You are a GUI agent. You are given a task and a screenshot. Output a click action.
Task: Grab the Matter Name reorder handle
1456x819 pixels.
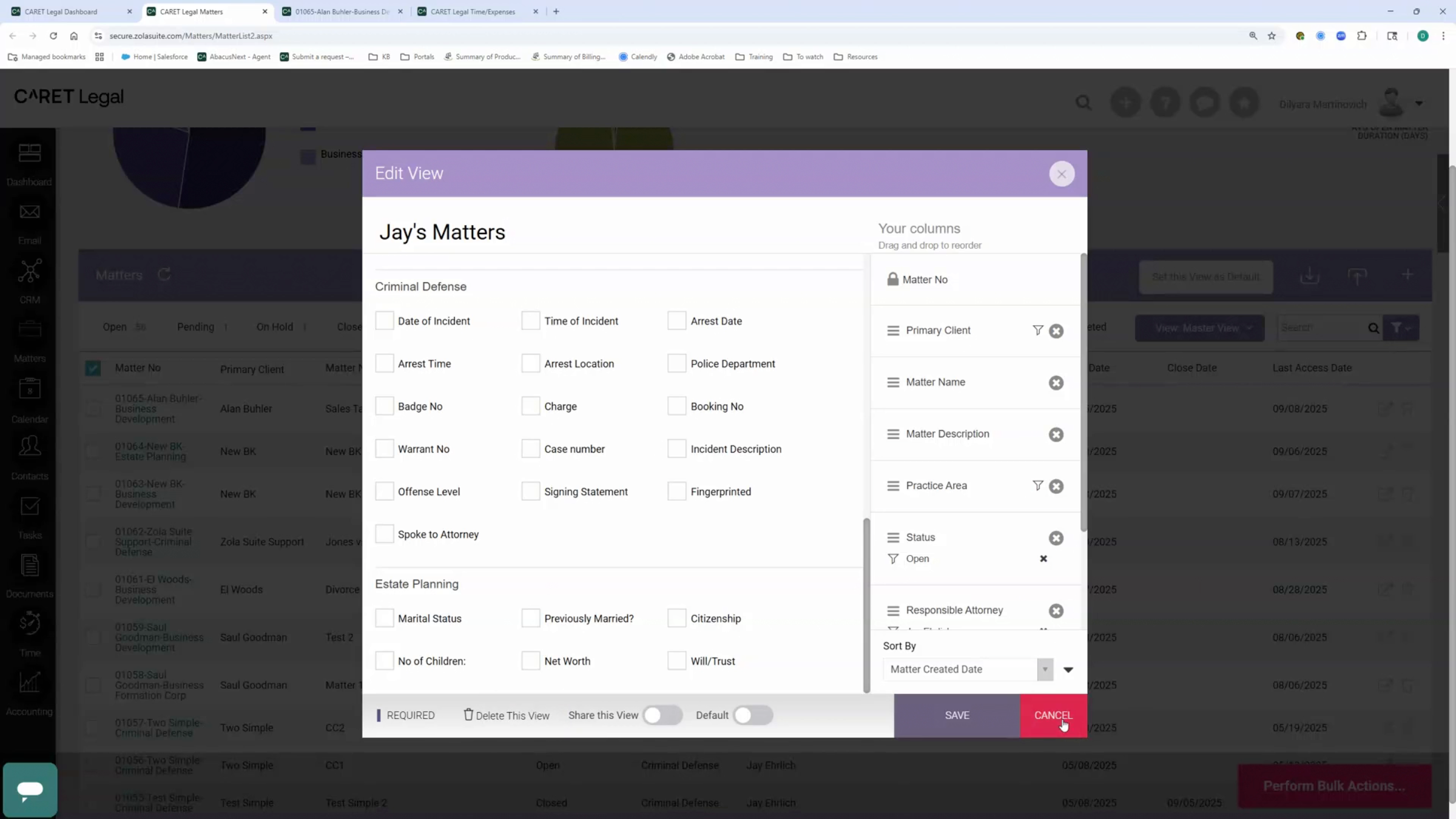pyautogui.click(x=893, y=382)
